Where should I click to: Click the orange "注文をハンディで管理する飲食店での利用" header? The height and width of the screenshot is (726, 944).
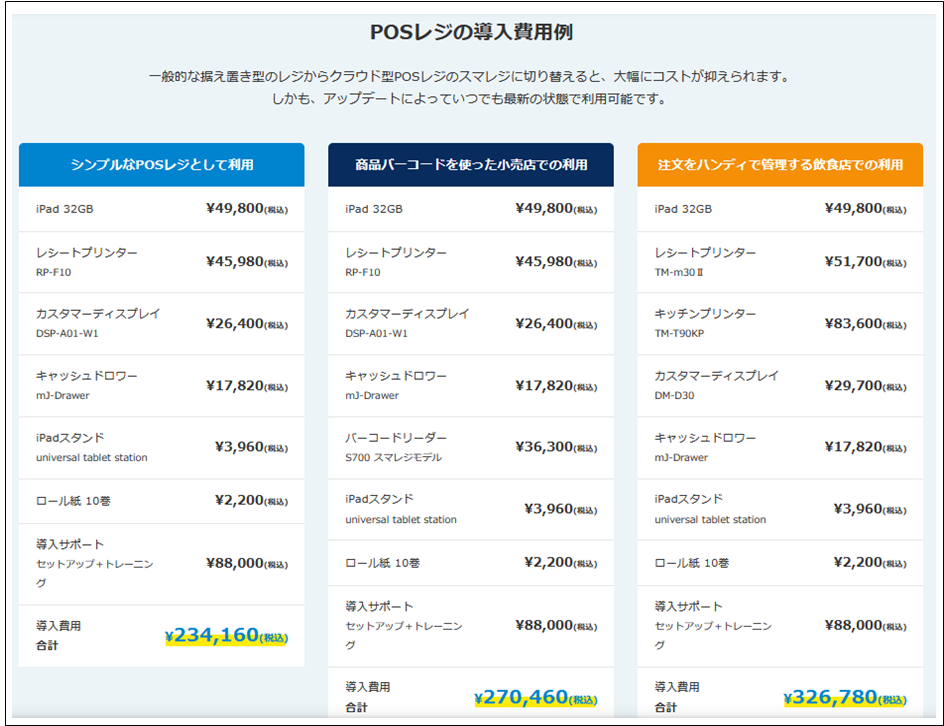click(781, 165)
